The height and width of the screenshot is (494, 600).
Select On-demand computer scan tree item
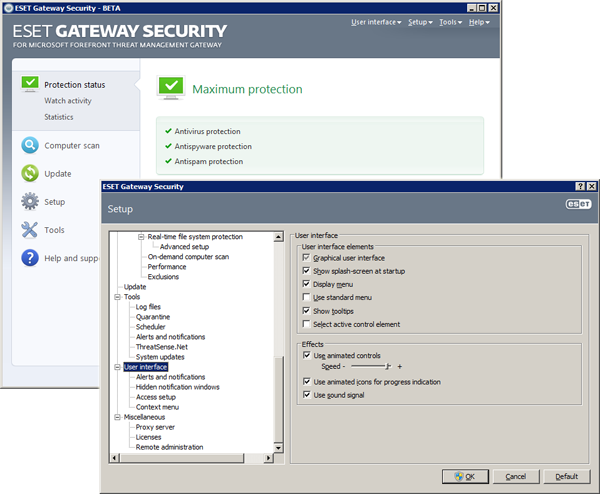coord(188,256)
